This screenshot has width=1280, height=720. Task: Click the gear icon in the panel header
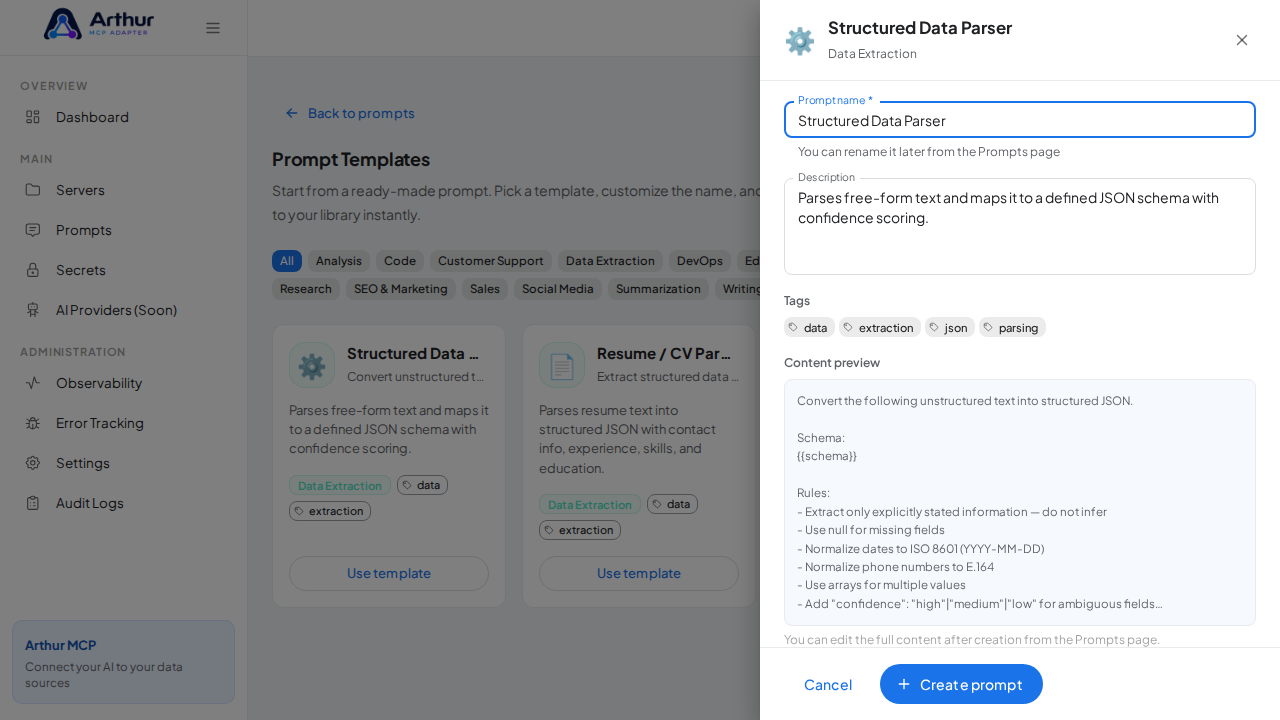[800, 41]
